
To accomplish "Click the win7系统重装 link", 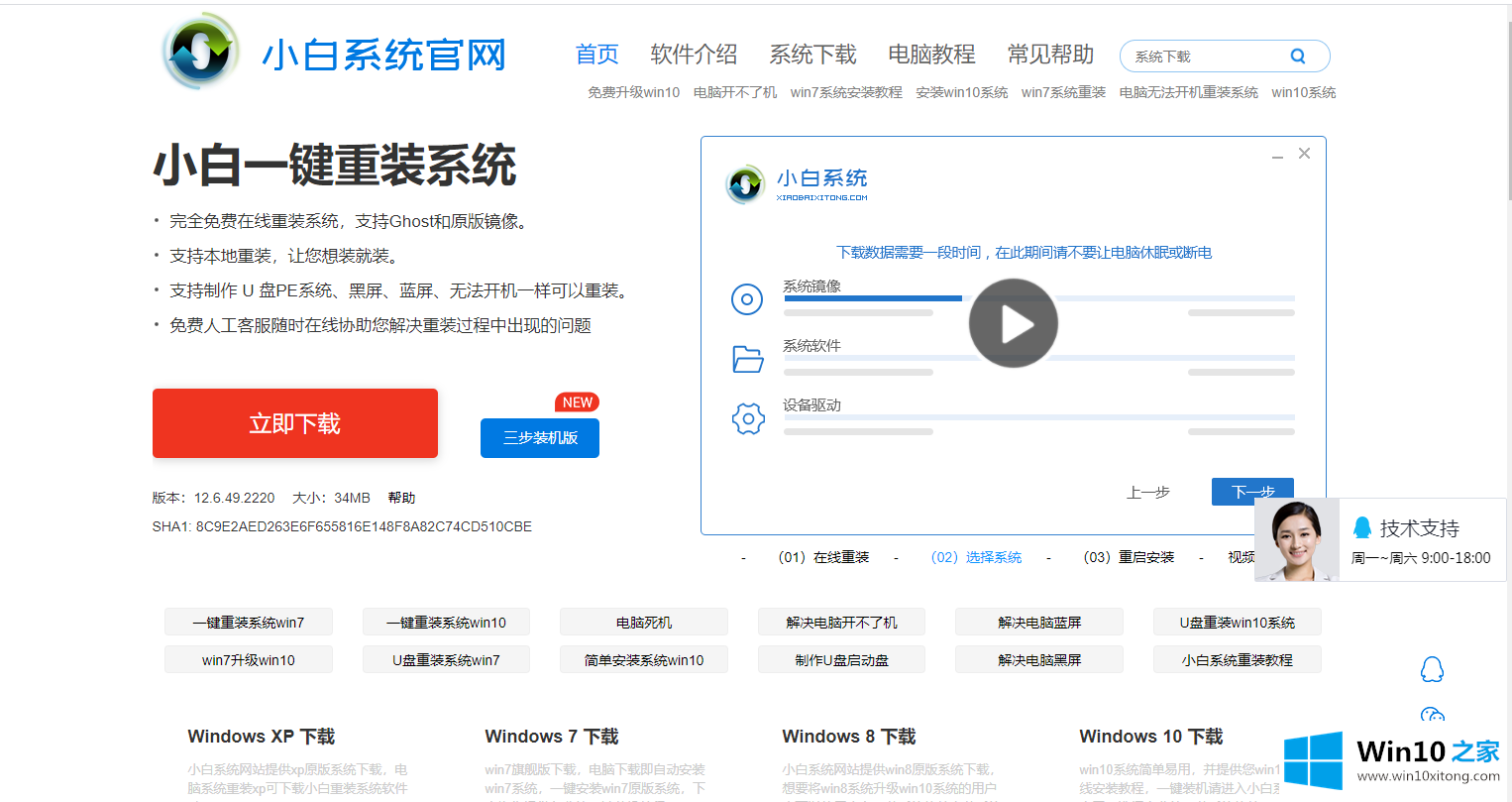I will [1063, 92].
